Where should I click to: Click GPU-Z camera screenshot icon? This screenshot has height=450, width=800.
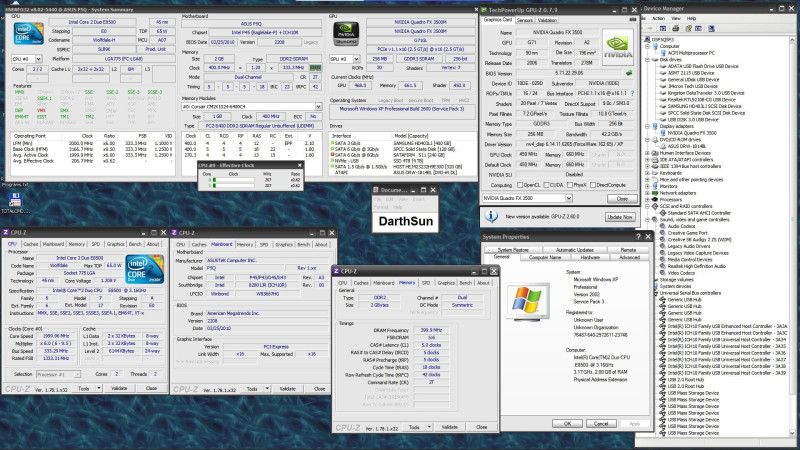click(633, 19)
